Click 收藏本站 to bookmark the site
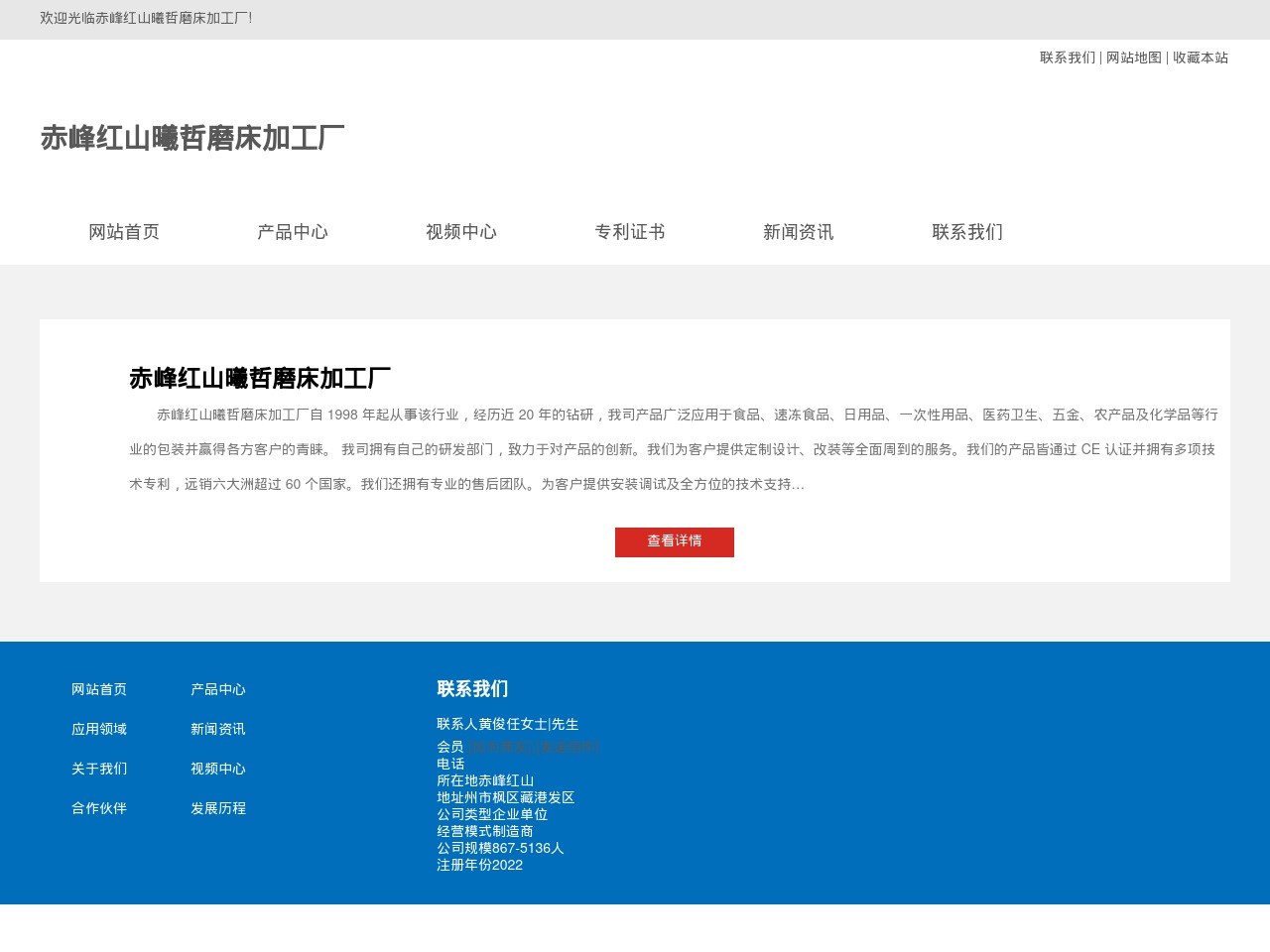This screenshot has height=952, width=1270. pyautogui.click(x=1201, y=58)
